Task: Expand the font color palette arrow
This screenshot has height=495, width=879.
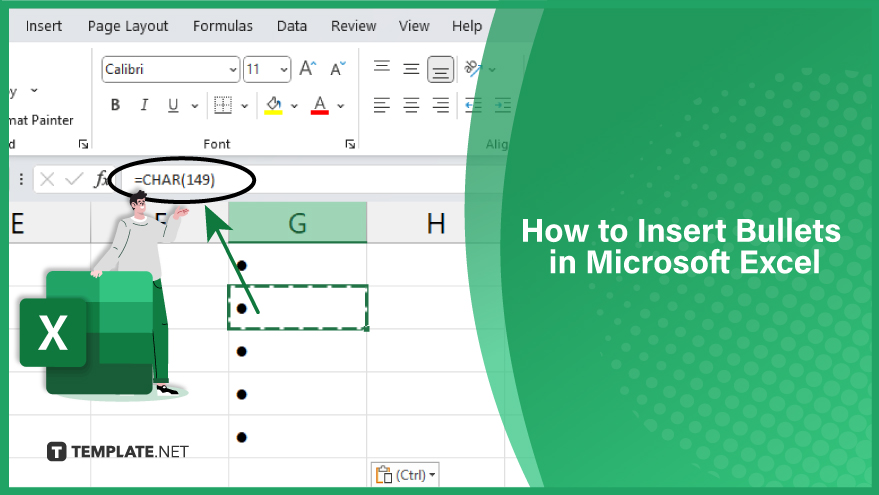Action: [340, 105]
